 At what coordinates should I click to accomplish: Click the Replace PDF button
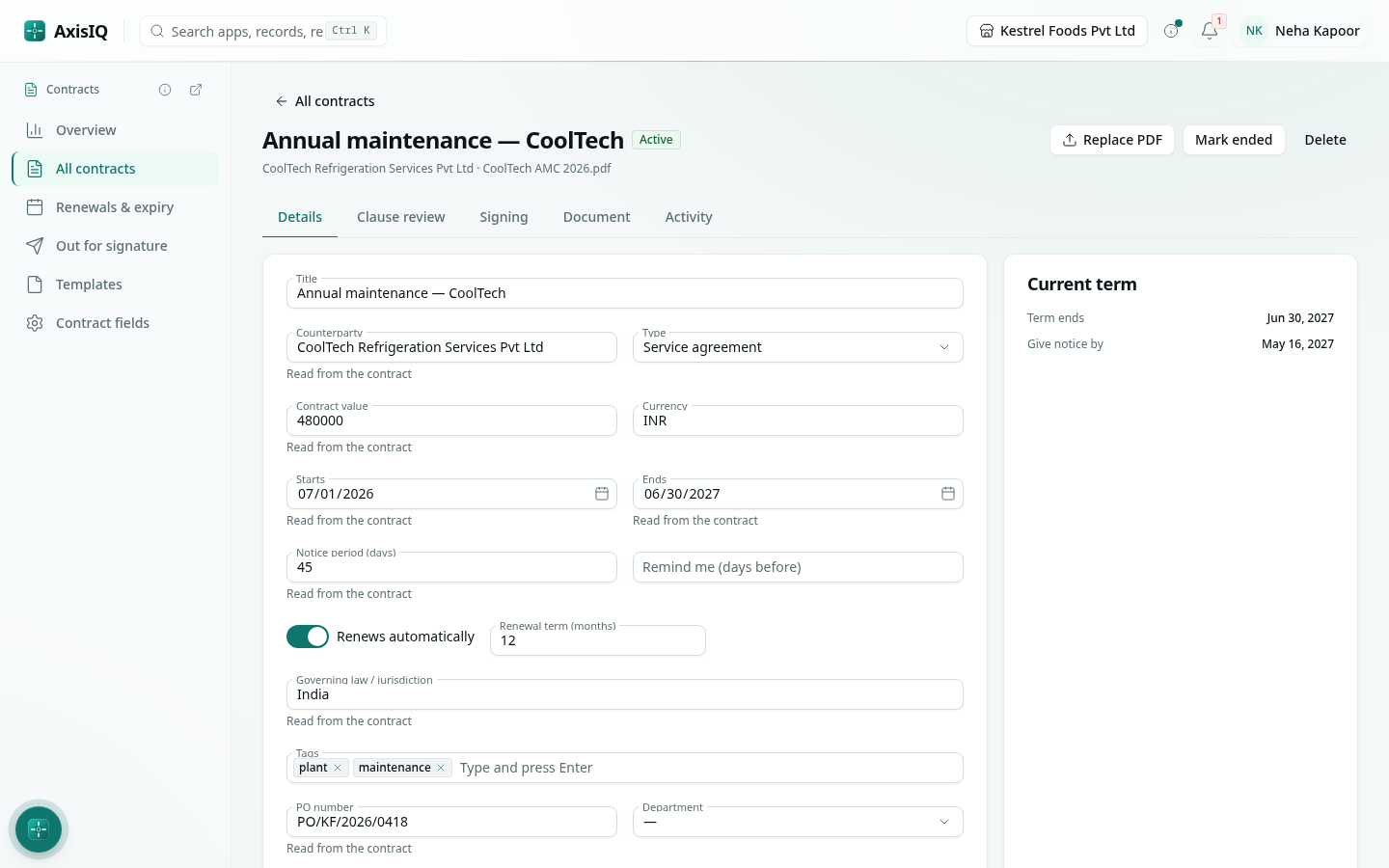(x=1112, y=140)
